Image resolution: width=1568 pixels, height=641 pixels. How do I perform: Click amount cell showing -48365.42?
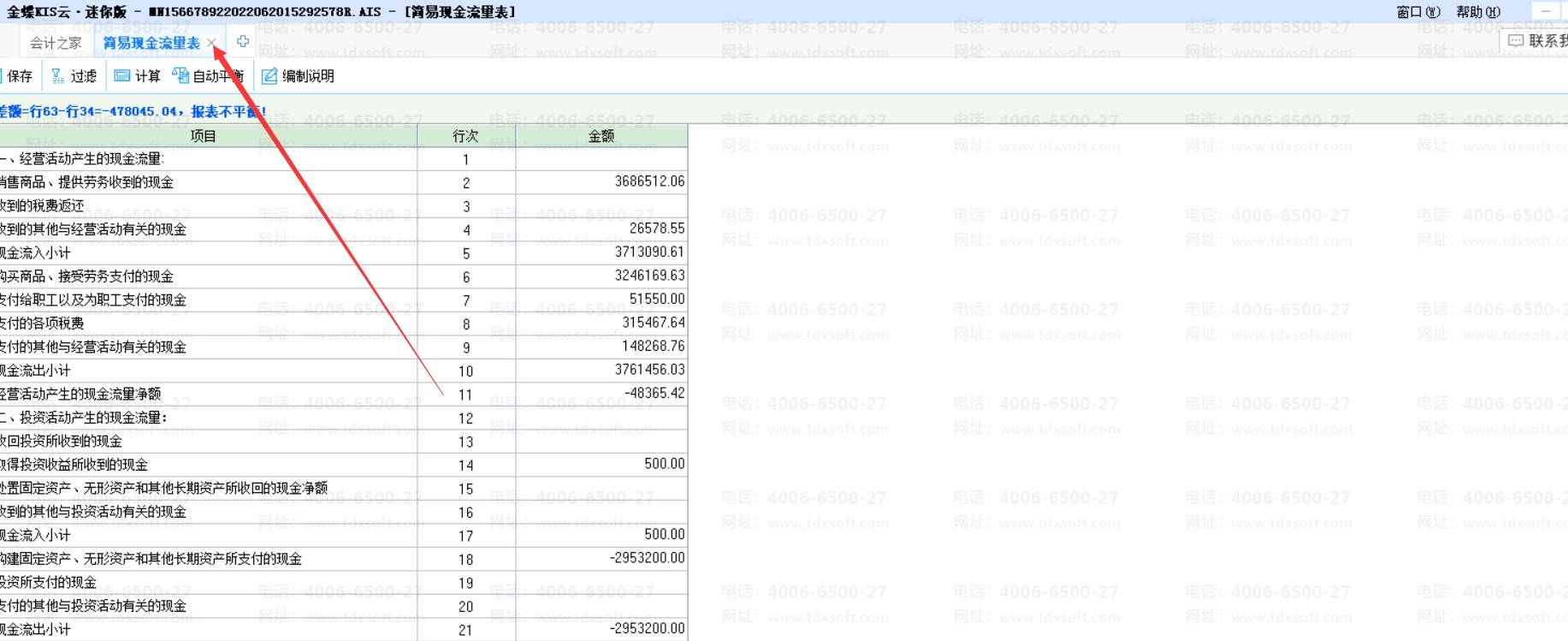[x=601, y=394]
